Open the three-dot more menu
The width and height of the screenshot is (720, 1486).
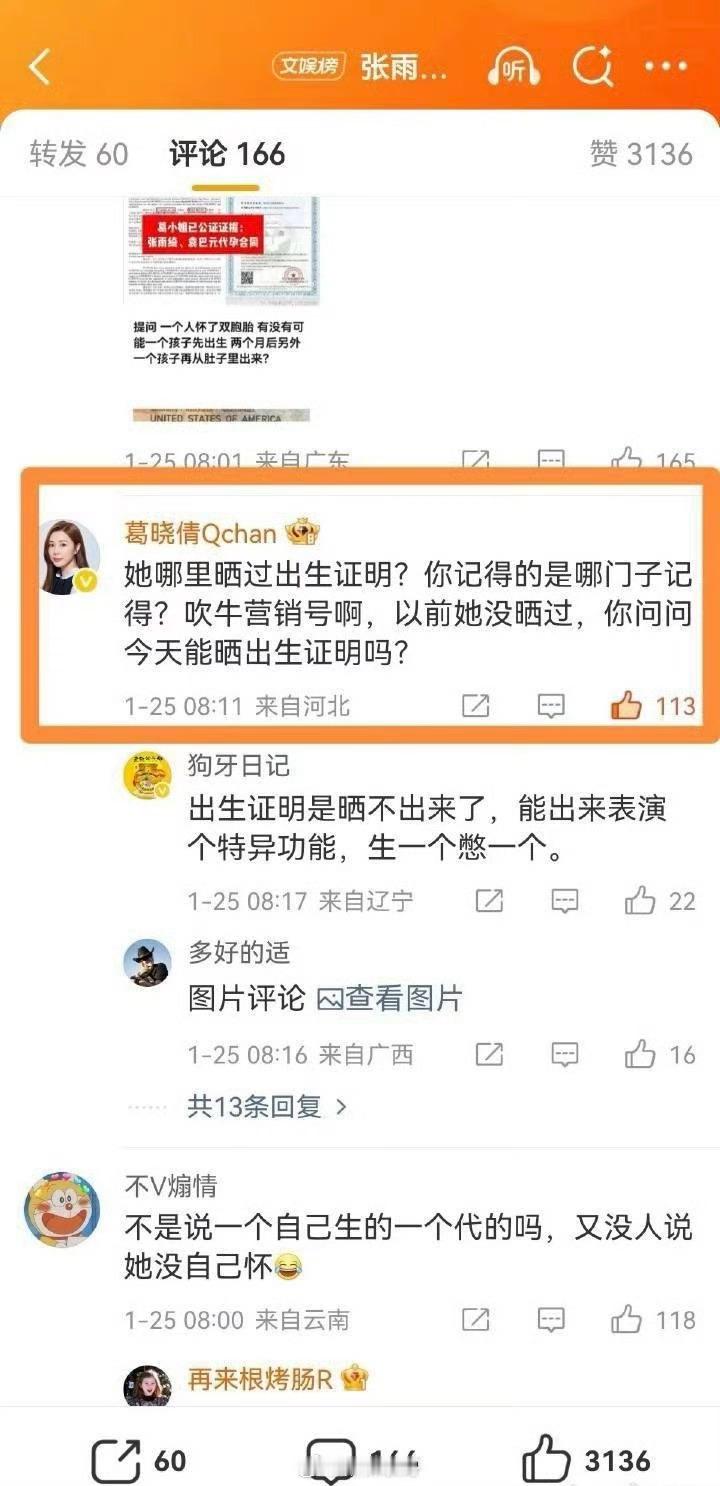click(666, 67)
